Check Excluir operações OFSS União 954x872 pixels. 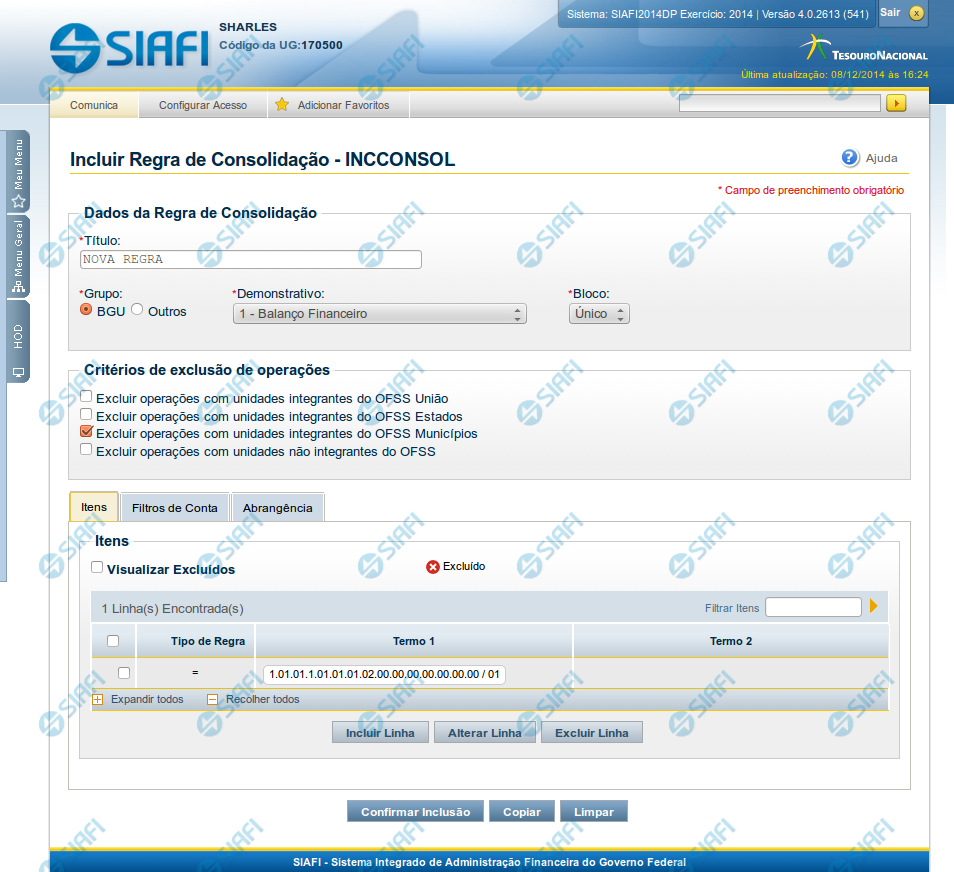click(x=86, y=397)
